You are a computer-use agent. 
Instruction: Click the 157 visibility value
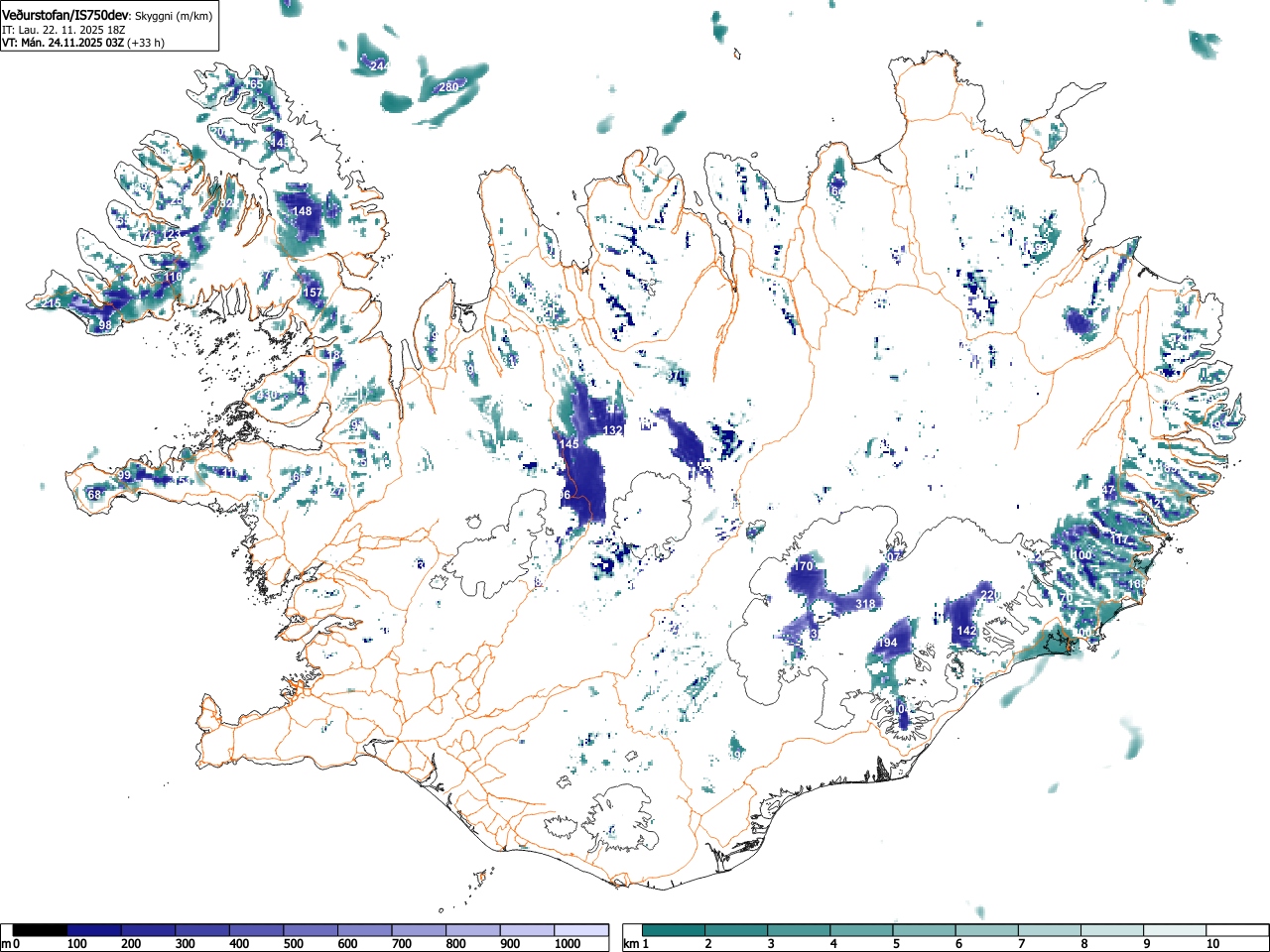point(313,293)
